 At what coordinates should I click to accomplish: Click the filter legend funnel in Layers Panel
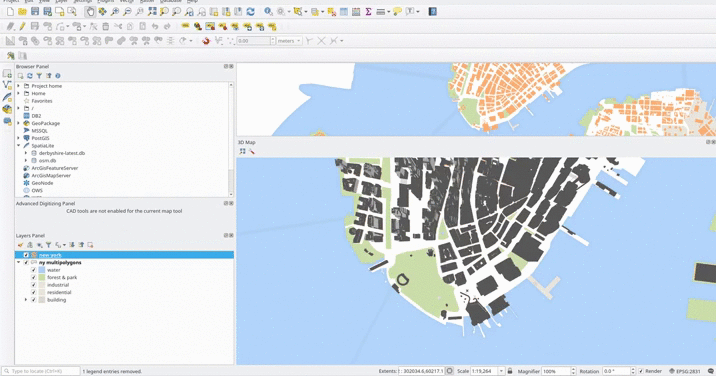pos(48,245)
